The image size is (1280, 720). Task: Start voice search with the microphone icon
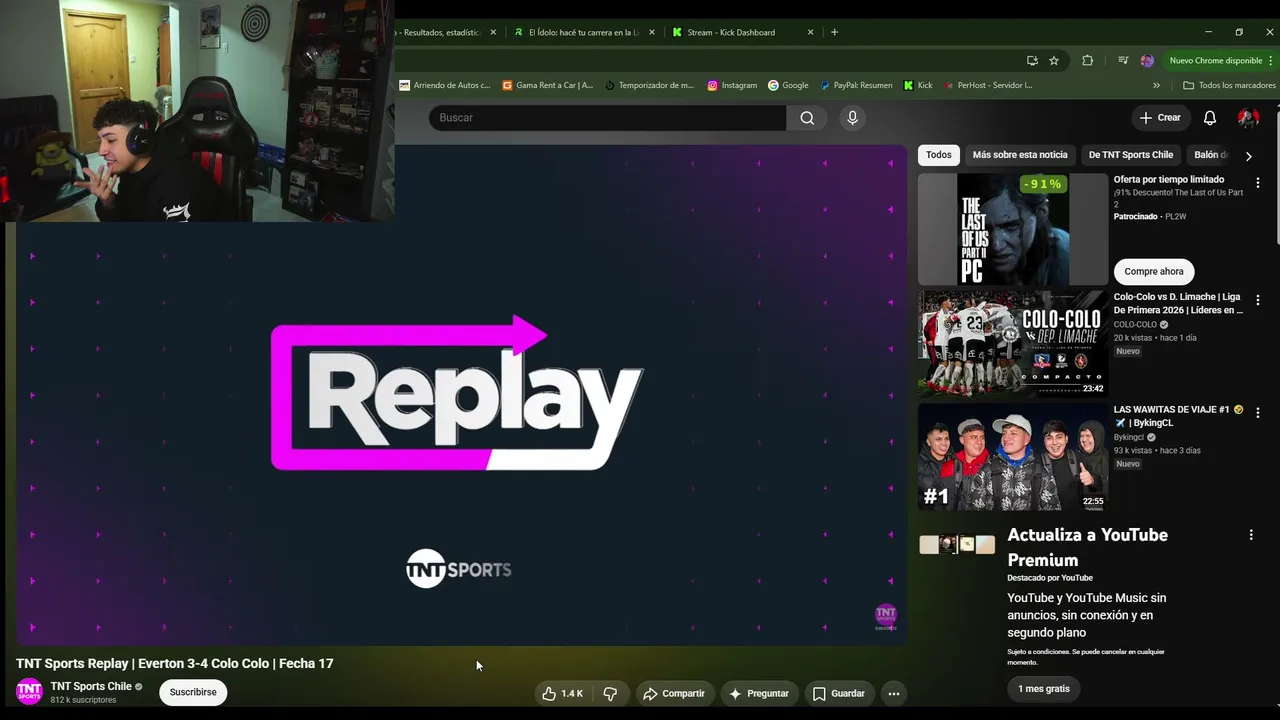click(x=852, y=118)
